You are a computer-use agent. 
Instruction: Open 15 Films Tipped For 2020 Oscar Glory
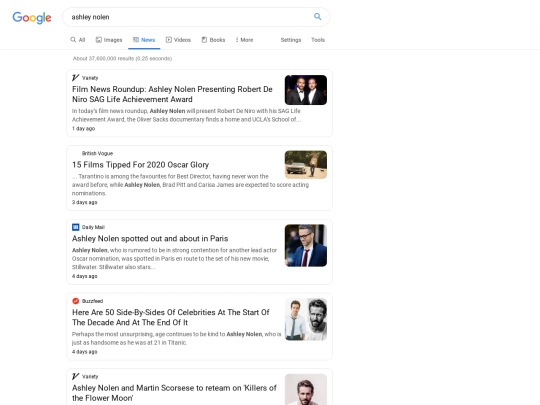click(x=141, y=165)
